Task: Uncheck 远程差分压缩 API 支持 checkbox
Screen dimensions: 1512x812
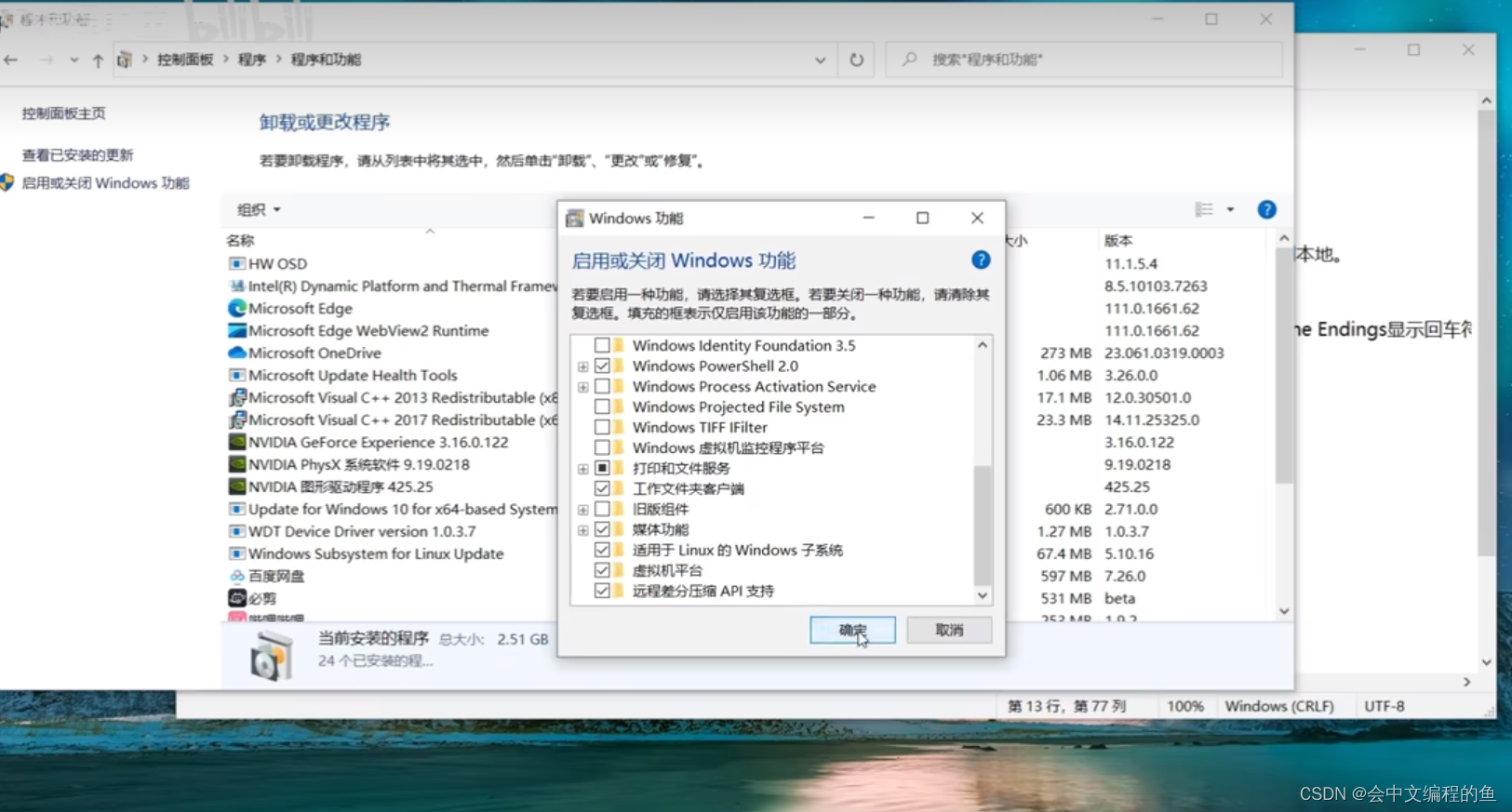Action: pyautogui.click(x=602, y=591)
